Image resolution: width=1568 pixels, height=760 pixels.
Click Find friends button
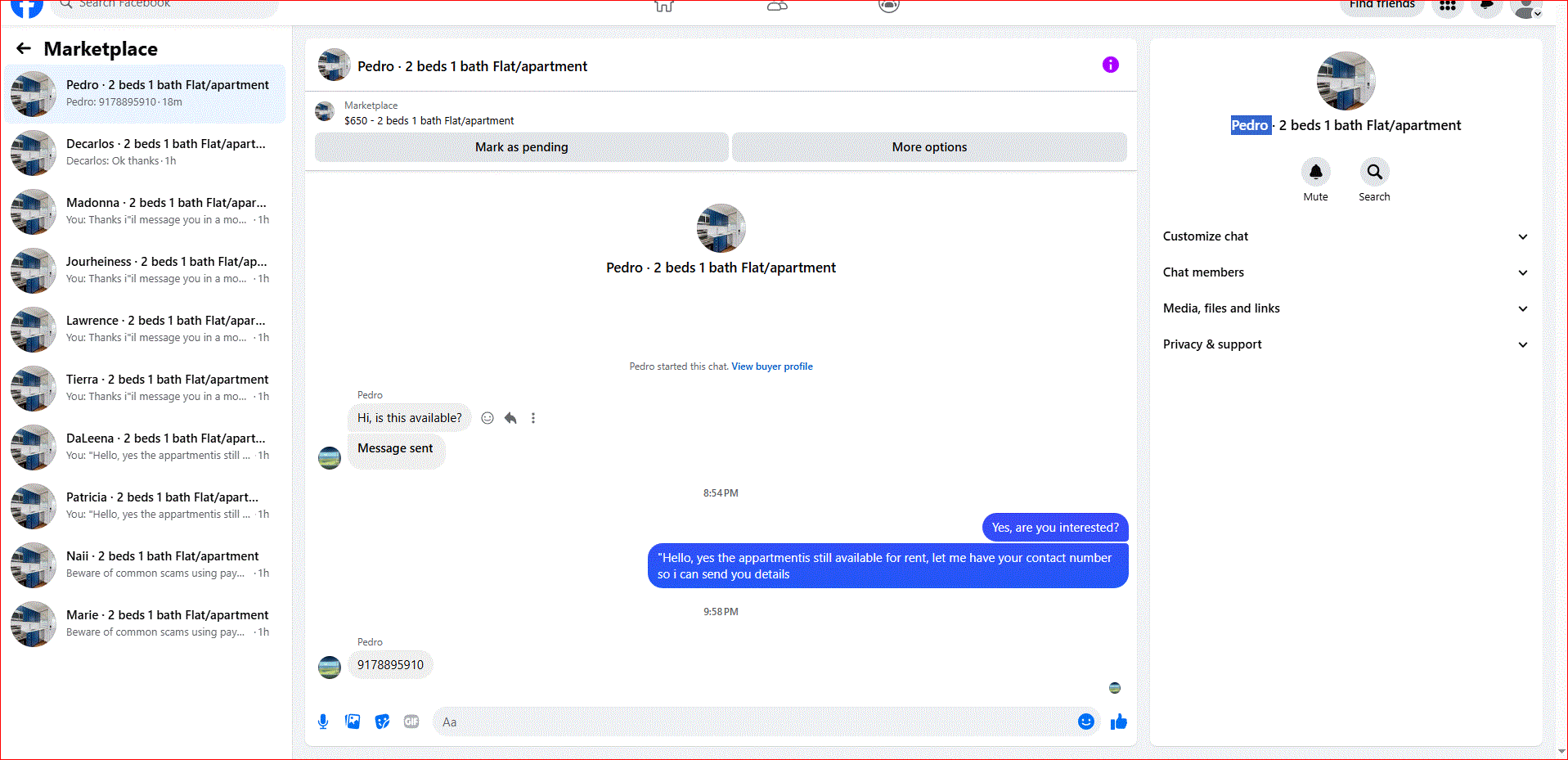tap(1382, 5)
